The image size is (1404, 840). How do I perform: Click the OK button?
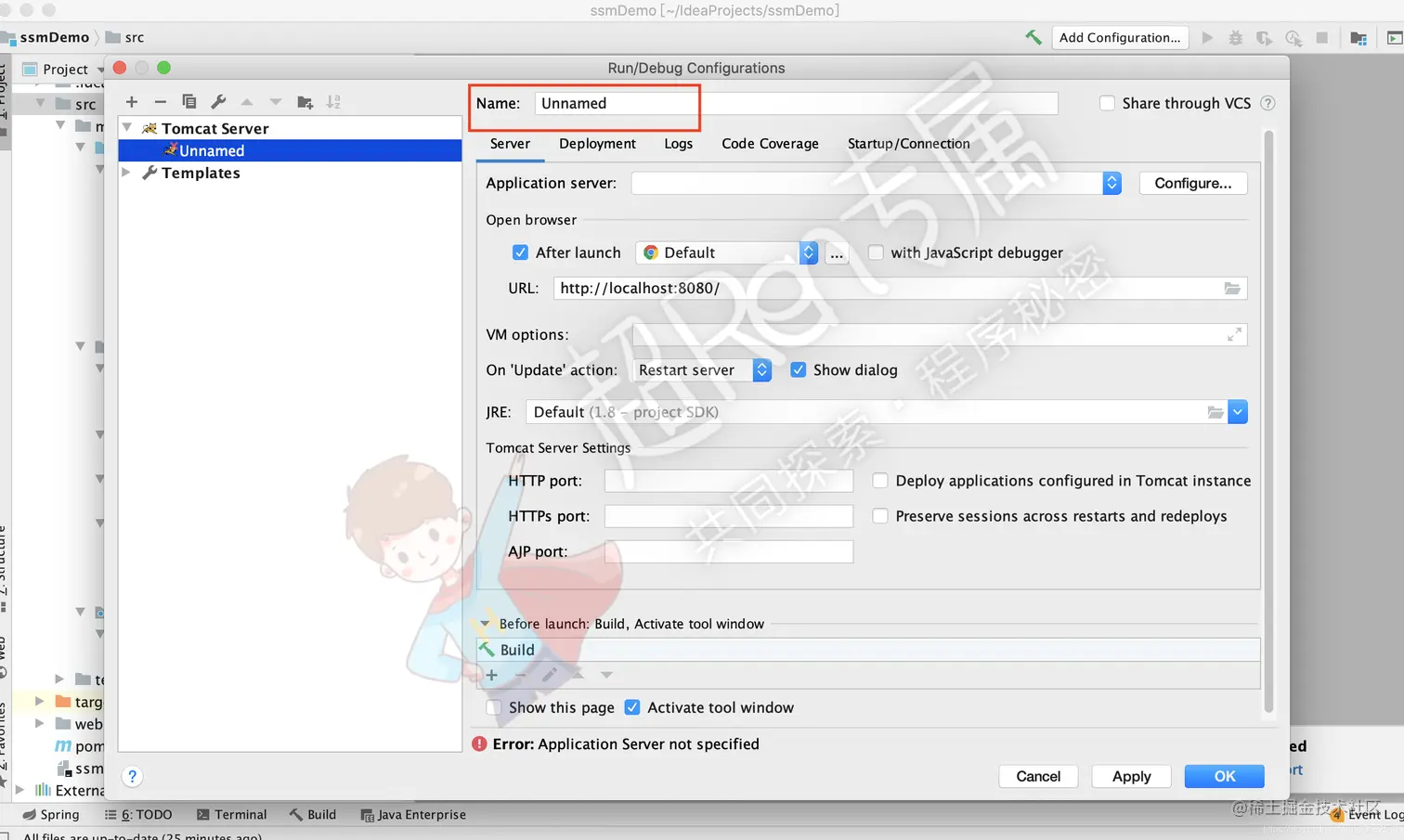(1224, 776)
